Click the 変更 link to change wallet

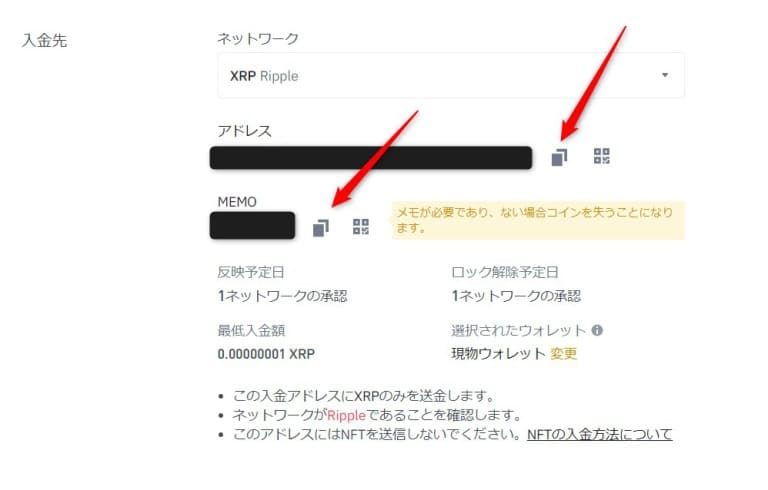563,353
